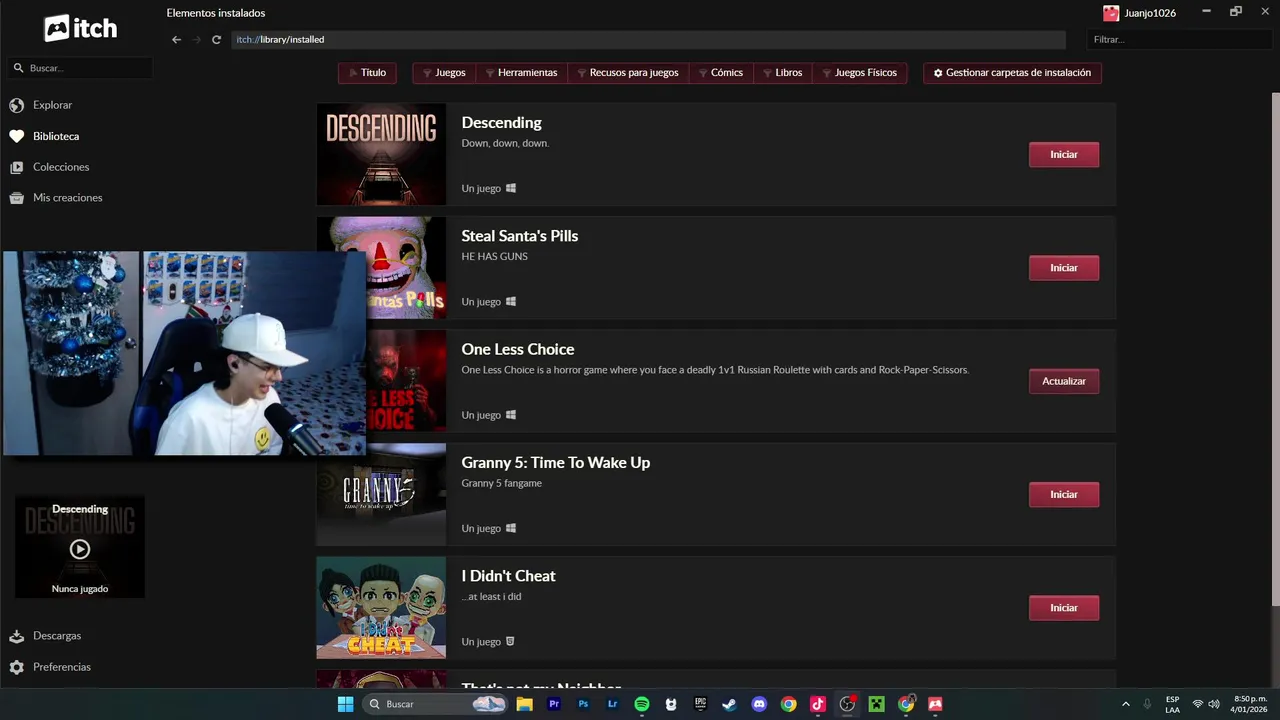Image resolution: width=1280 pixels, height=720 pixels.
Task: Filter by Cómics
Action: [x=720, y=73]
